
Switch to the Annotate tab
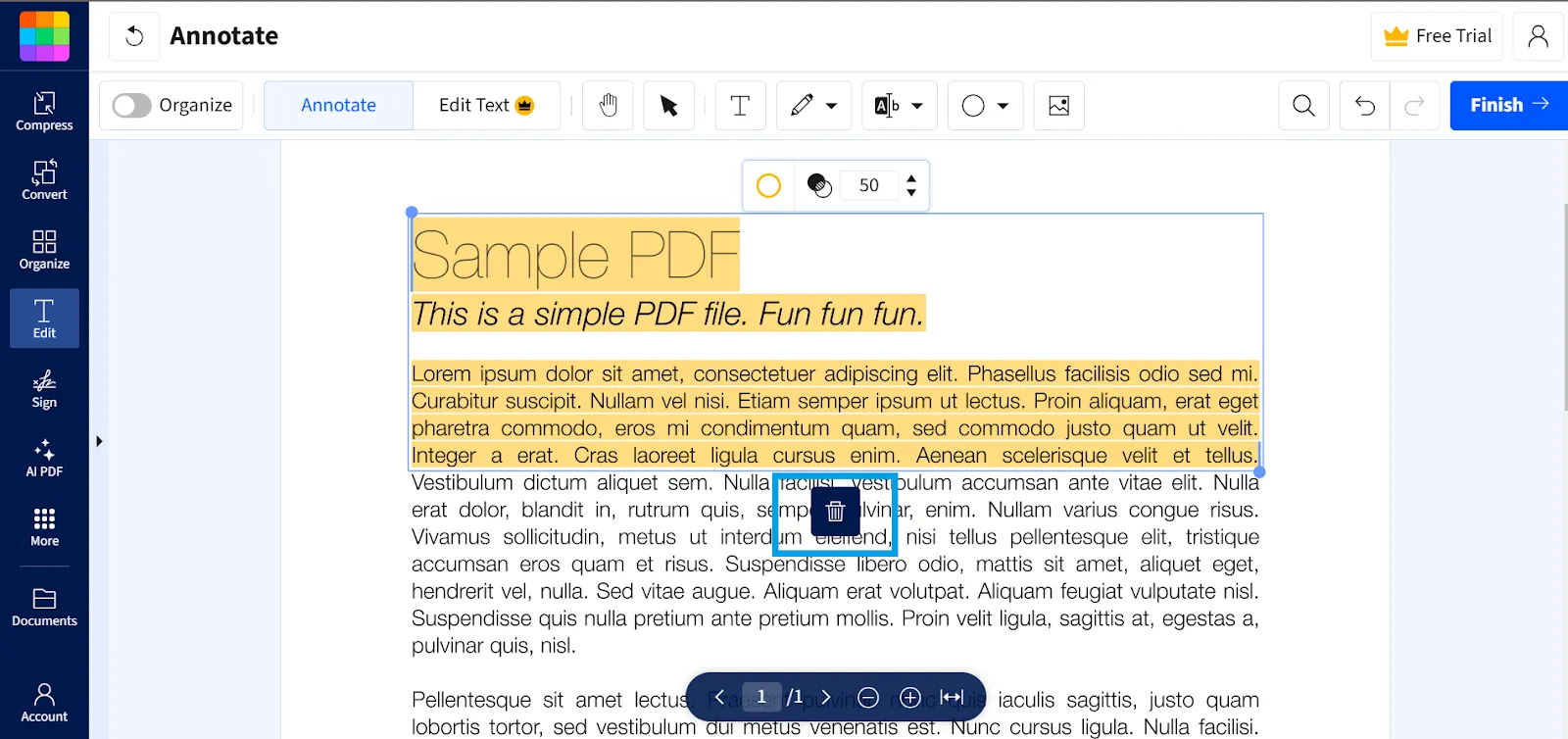coord(338,105)
